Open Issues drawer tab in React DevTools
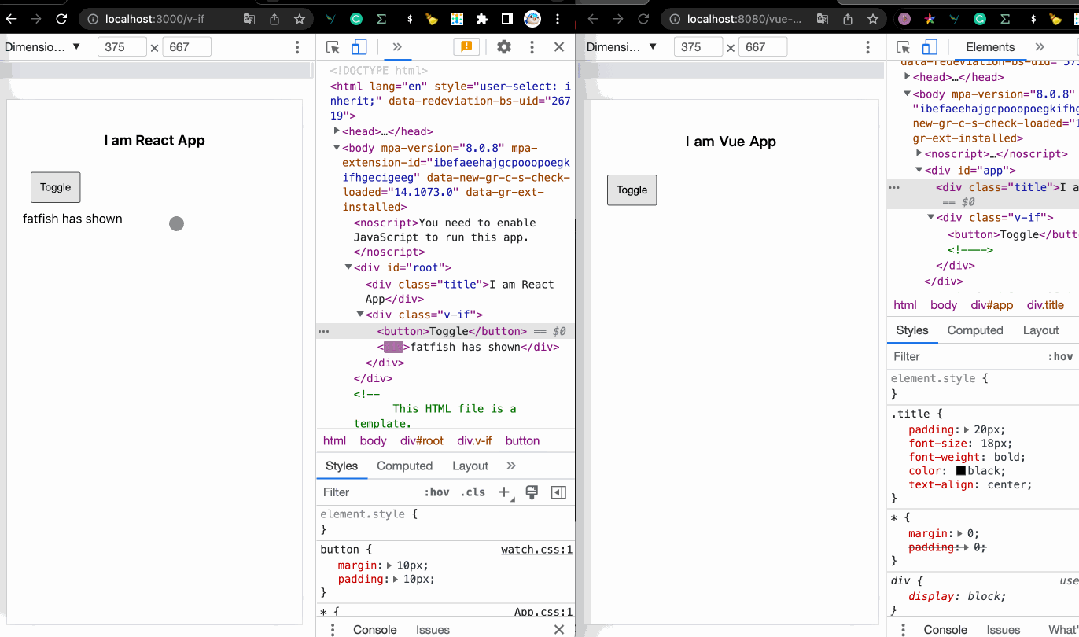 (433, 629)
